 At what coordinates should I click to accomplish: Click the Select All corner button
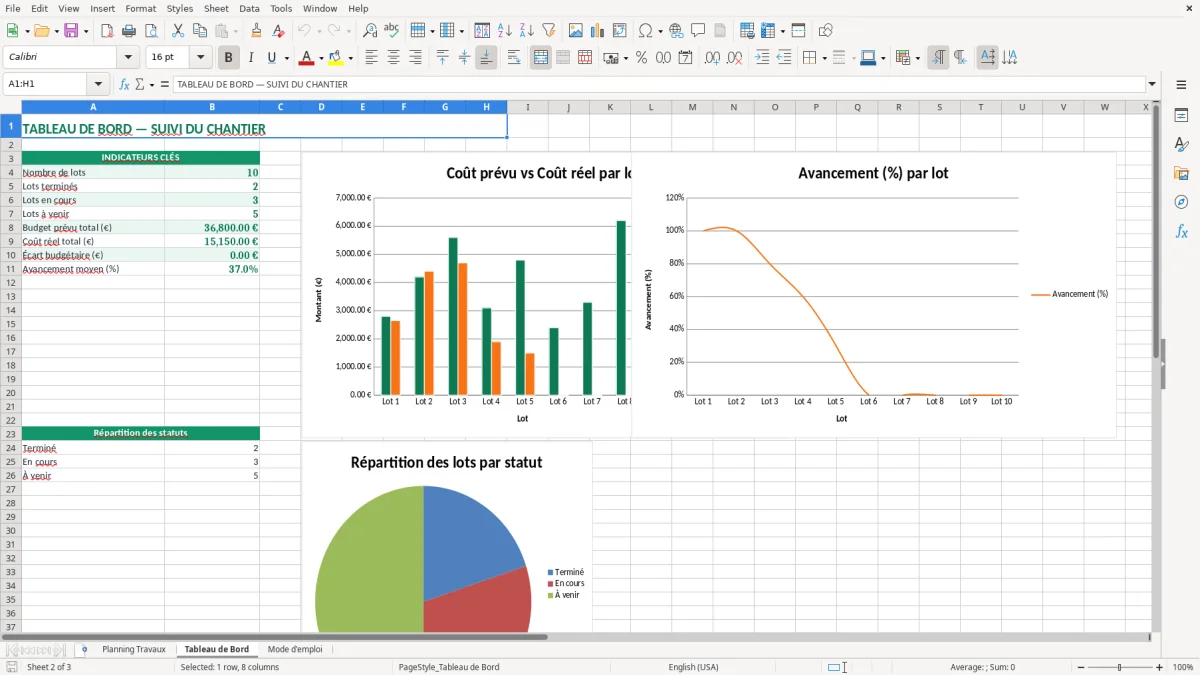tap(10, 107)
